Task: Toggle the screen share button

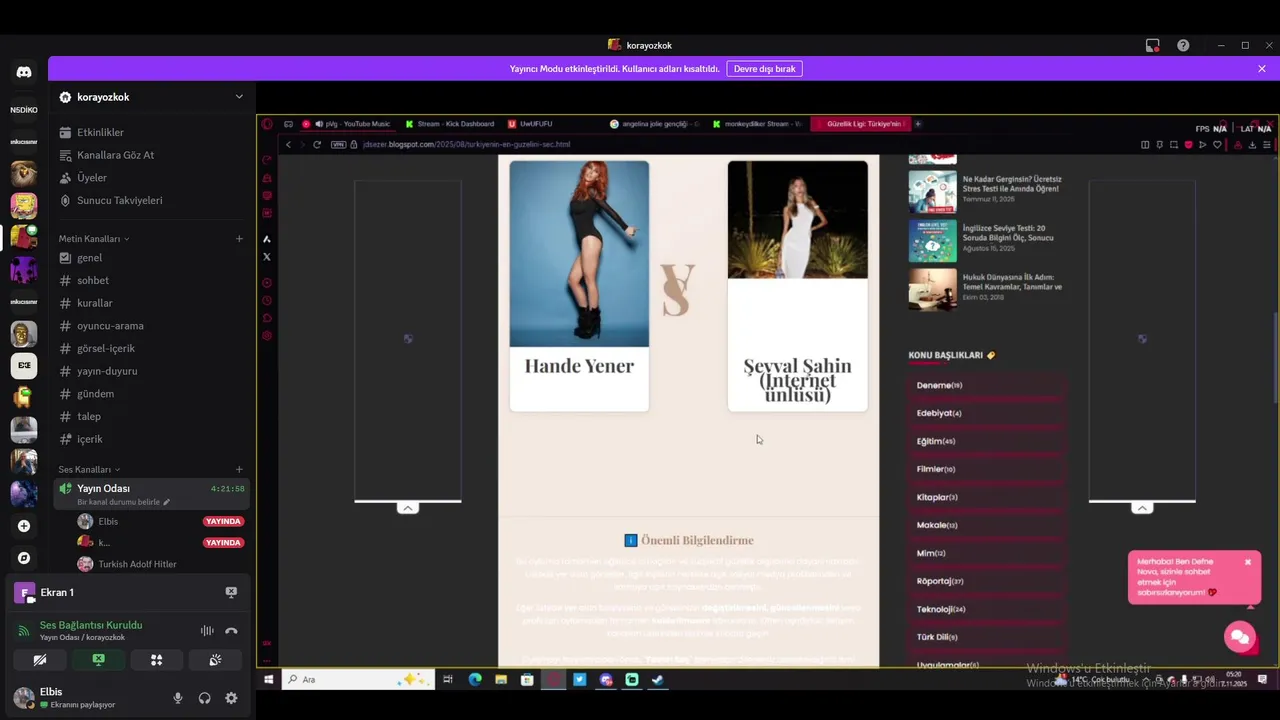Action: coord(98,660)
